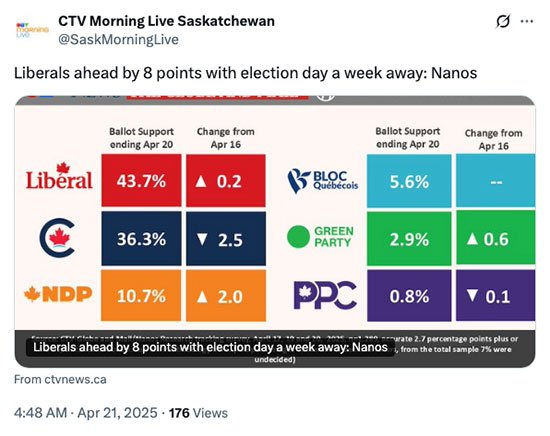Image resolution: width=550 pixels, height=436 pixels.
Task: Click the Grok slashed-circle icon
Action: [x=503, y=21]
